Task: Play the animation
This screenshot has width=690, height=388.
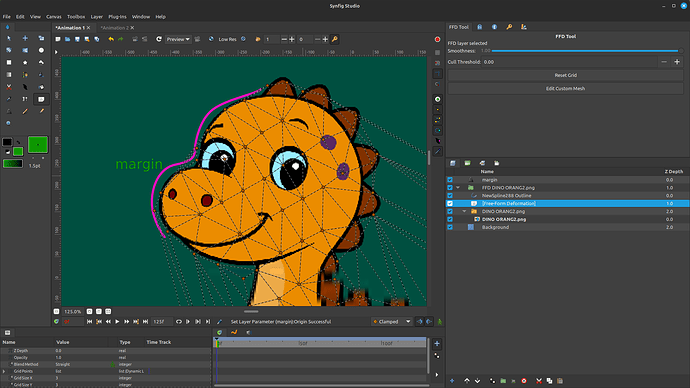Action: 117,322
